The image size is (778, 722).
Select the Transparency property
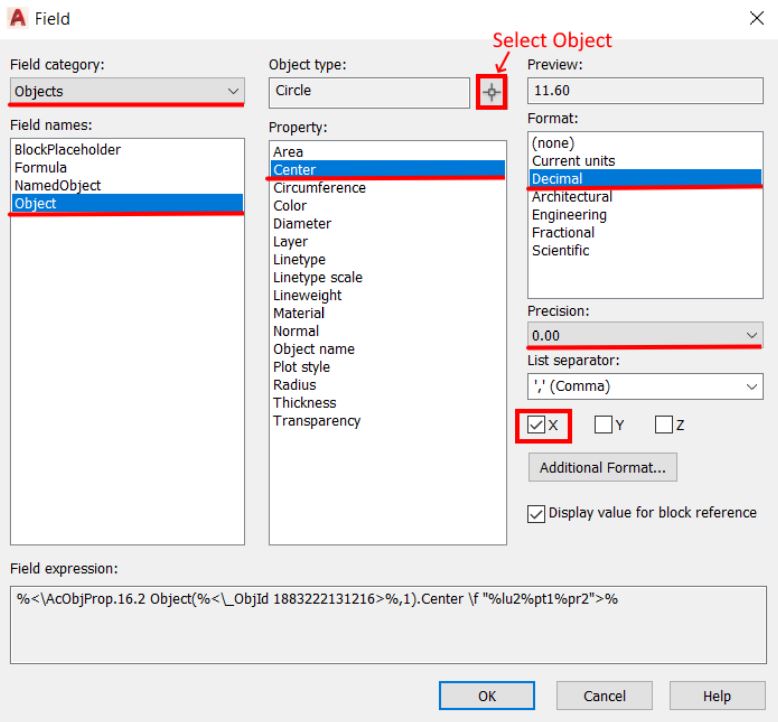coord(388,420)
